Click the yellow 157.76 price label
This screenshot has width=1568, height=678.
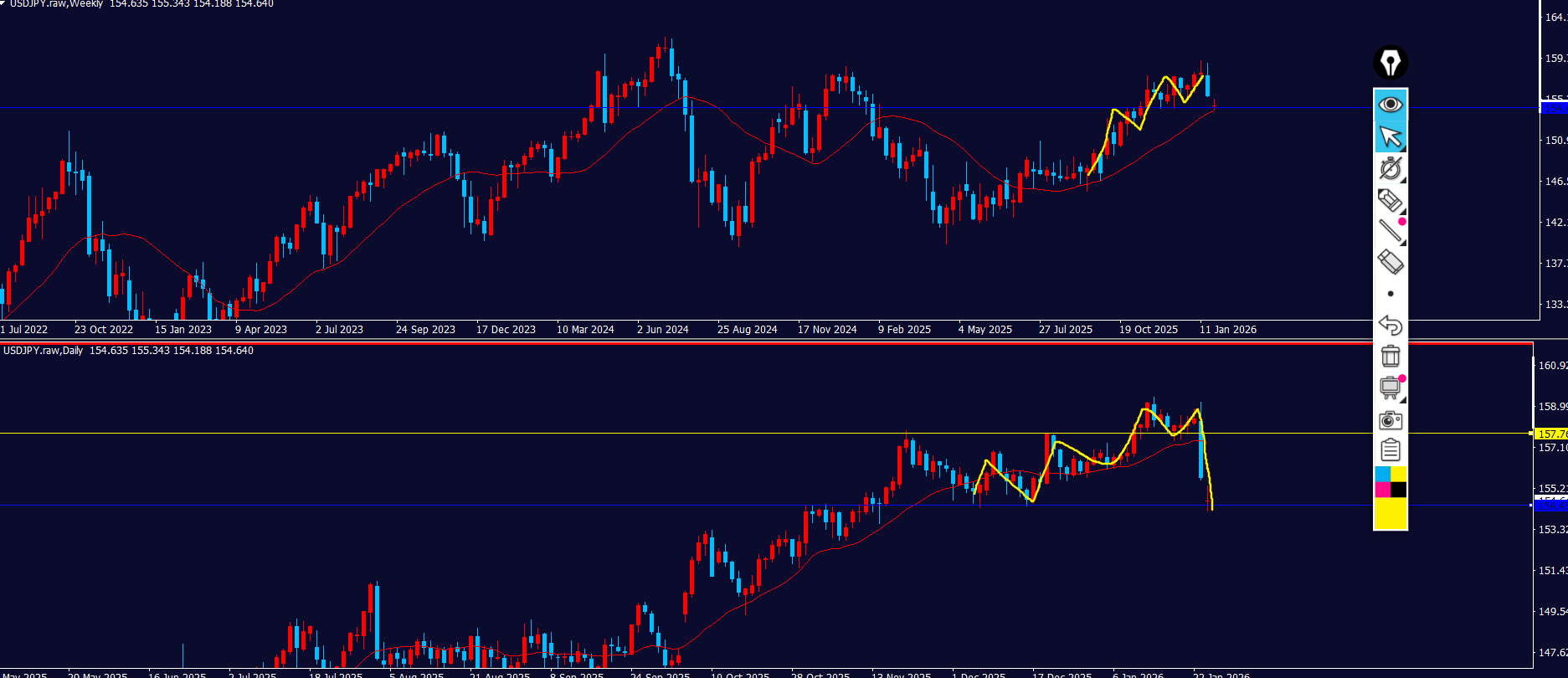coord(1551,434)
